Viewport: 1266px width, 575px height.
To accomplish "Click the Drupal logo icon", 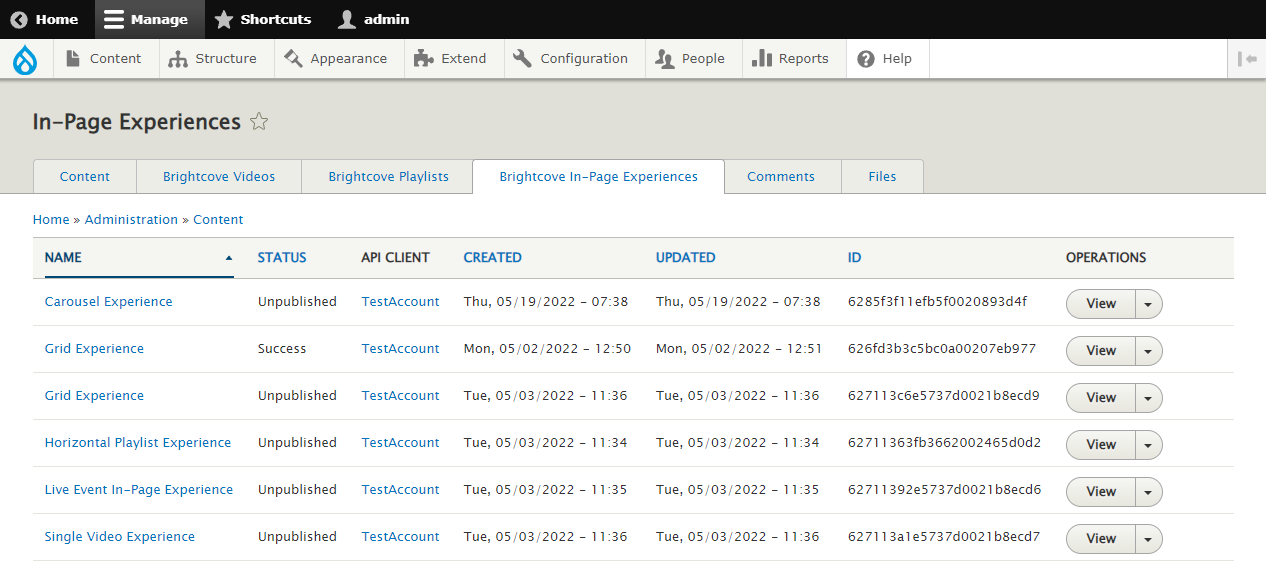I will [25, 60].
